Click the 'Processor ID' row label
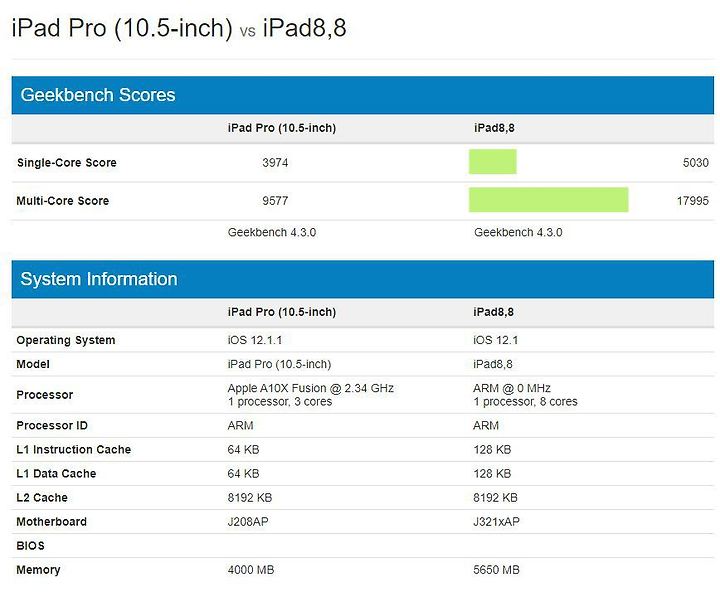The image size is (720, 592). 52,426
